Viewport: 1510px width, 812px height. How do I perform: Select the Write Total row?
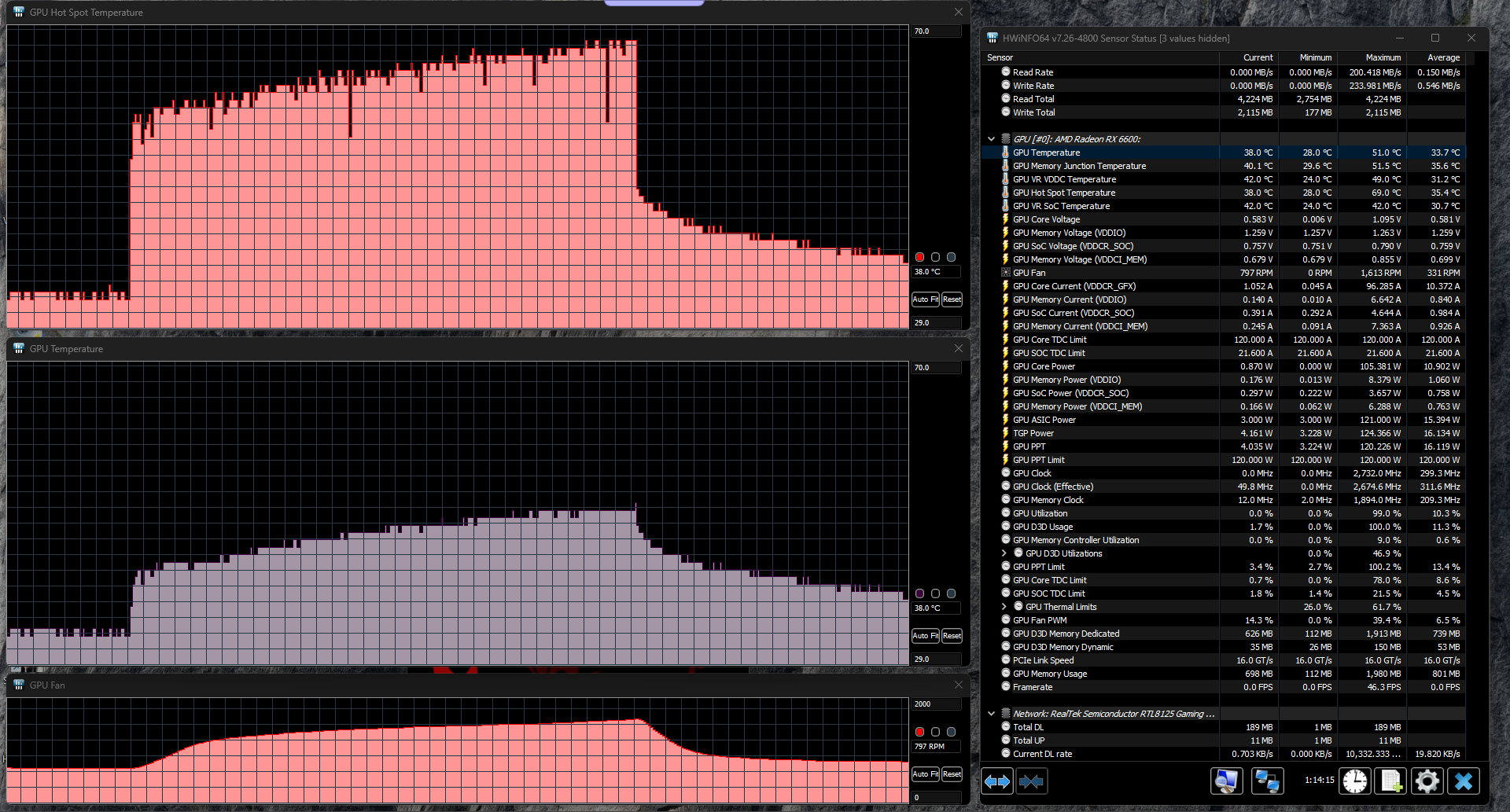click(x=1223, y=112)
